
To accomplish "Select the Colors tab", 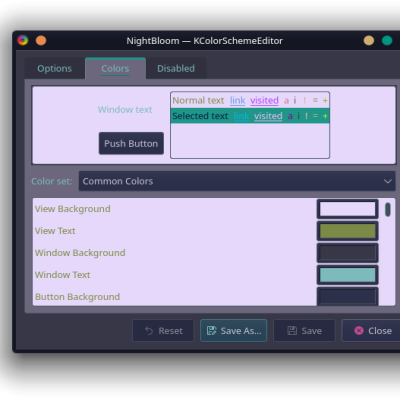I will click(115, 69).
